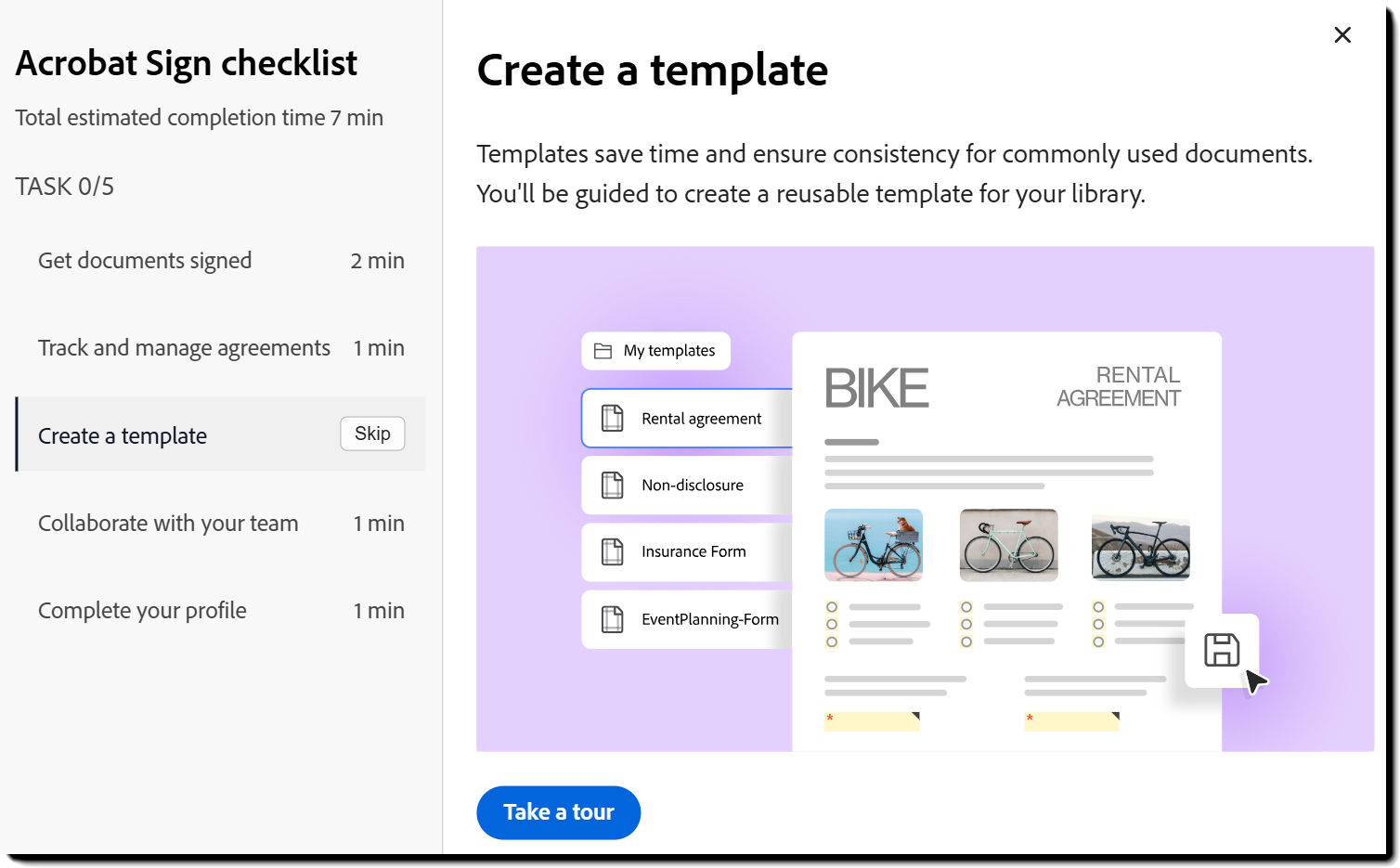Screen dimensions: 1400x868
Task: Click the Non-disclosure document icon
Action: click(611, 486)
